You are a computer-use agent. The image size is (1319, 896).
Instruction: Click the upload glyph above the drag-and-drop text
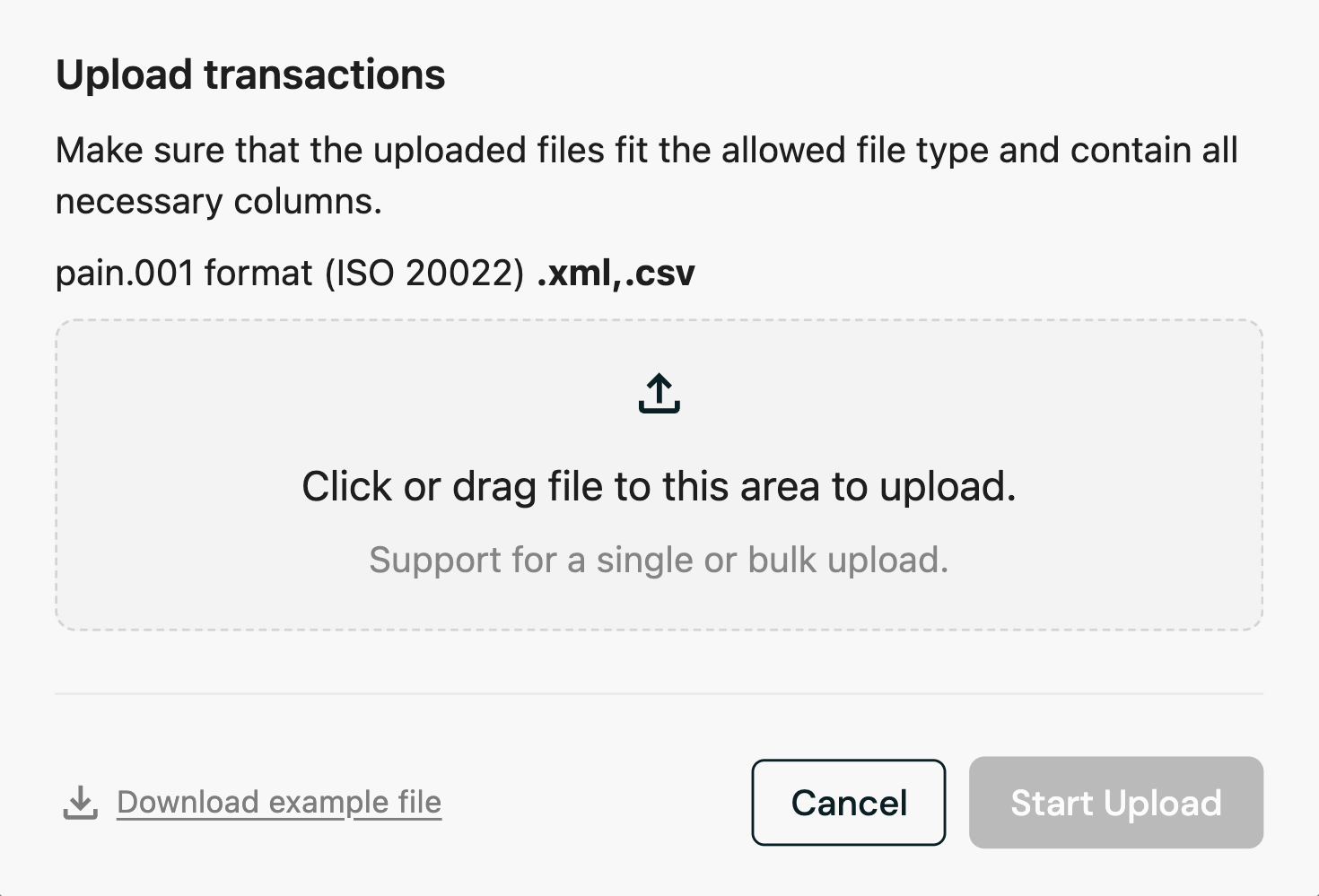click(x=659, y=393)
